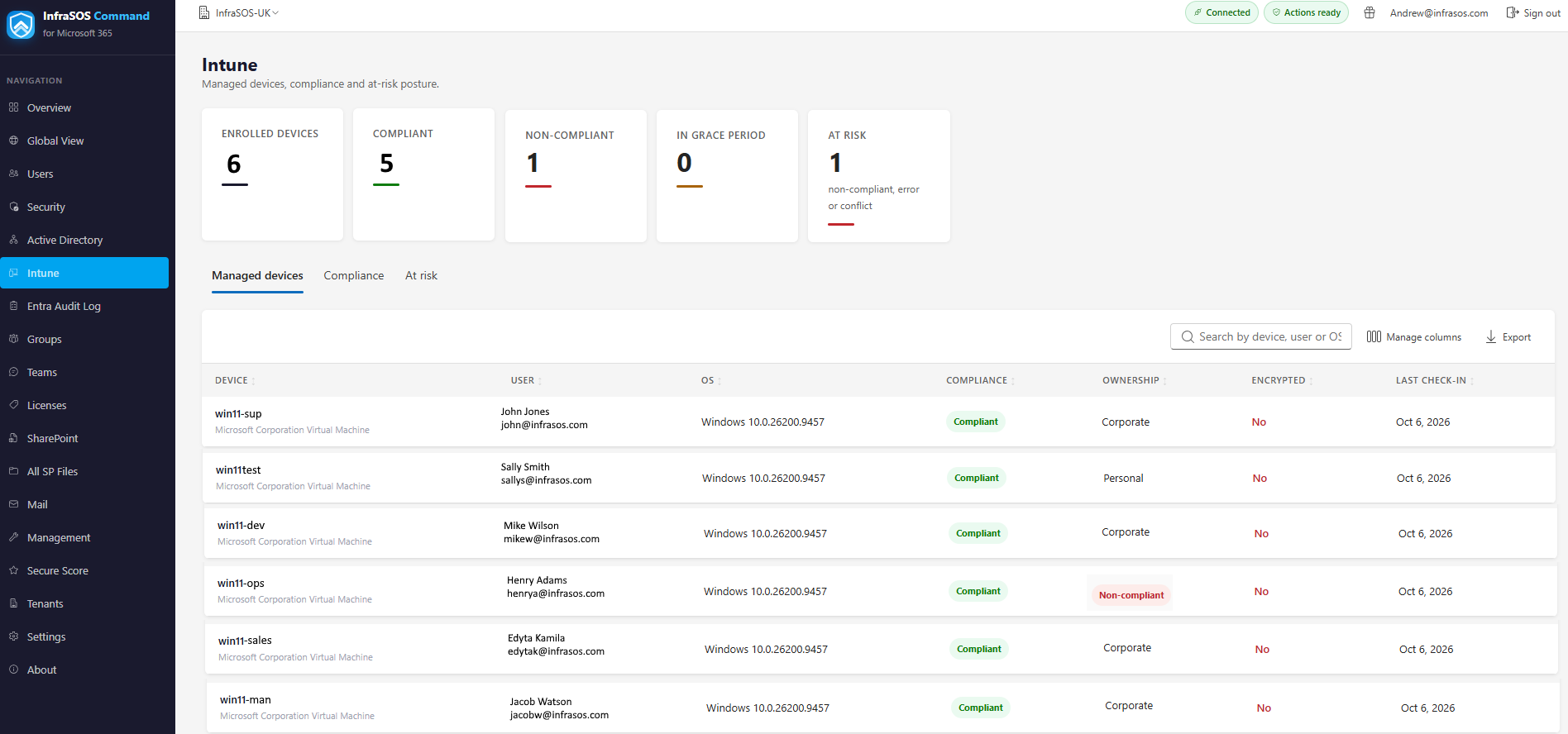
Task: Click the Personal ownership cell for win11test
Action: (x=1123, y=478)
